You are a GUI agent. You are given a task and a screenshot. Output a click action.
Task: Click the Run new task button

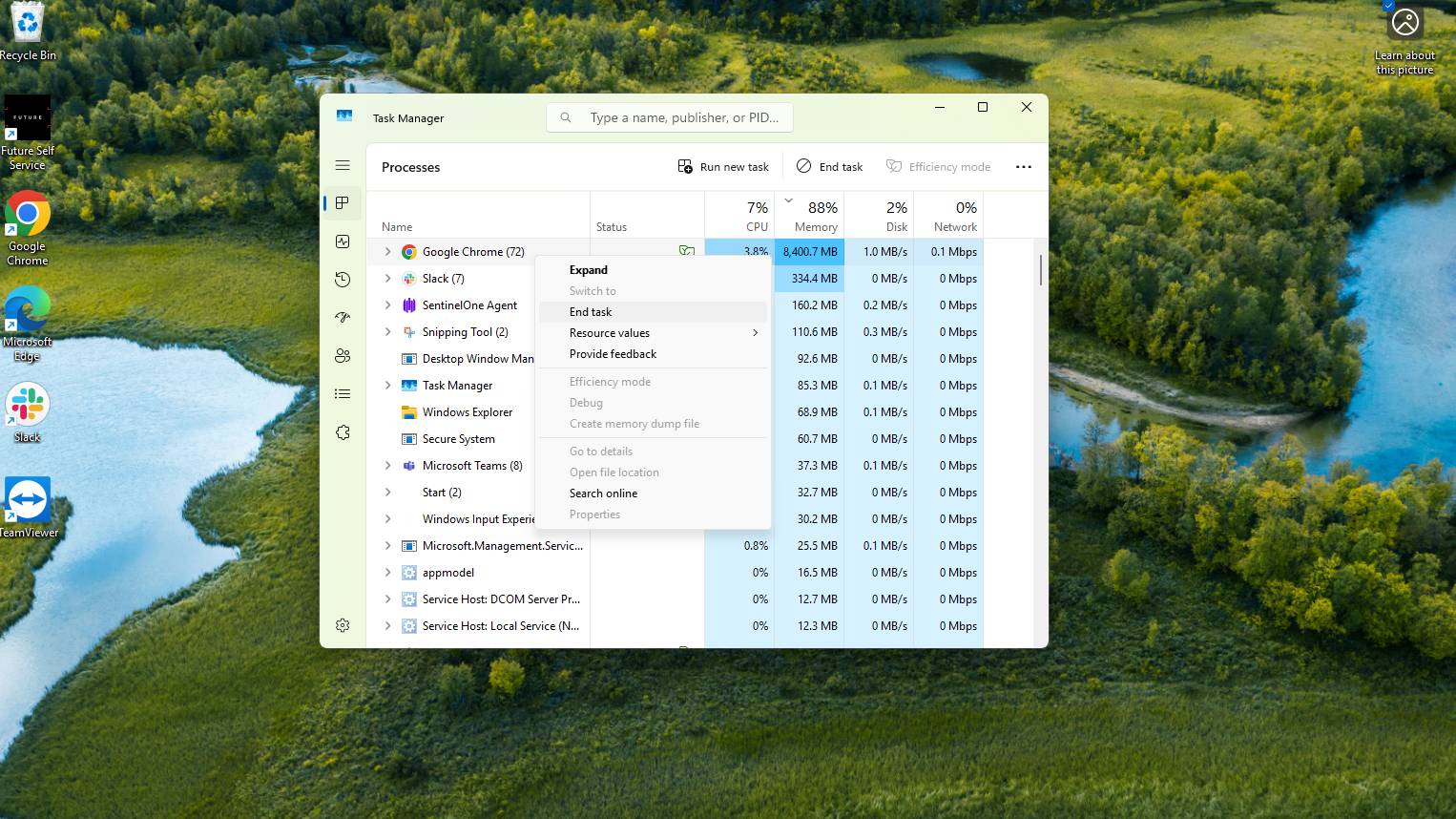point(722,166)
